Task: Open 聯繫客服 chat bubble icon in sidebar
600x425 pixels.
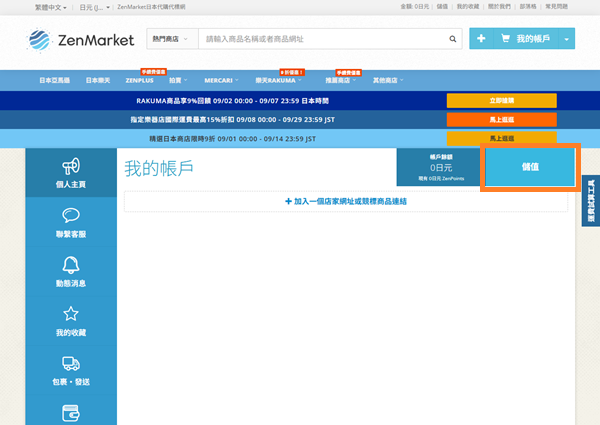Action: [x=71, y=215]
